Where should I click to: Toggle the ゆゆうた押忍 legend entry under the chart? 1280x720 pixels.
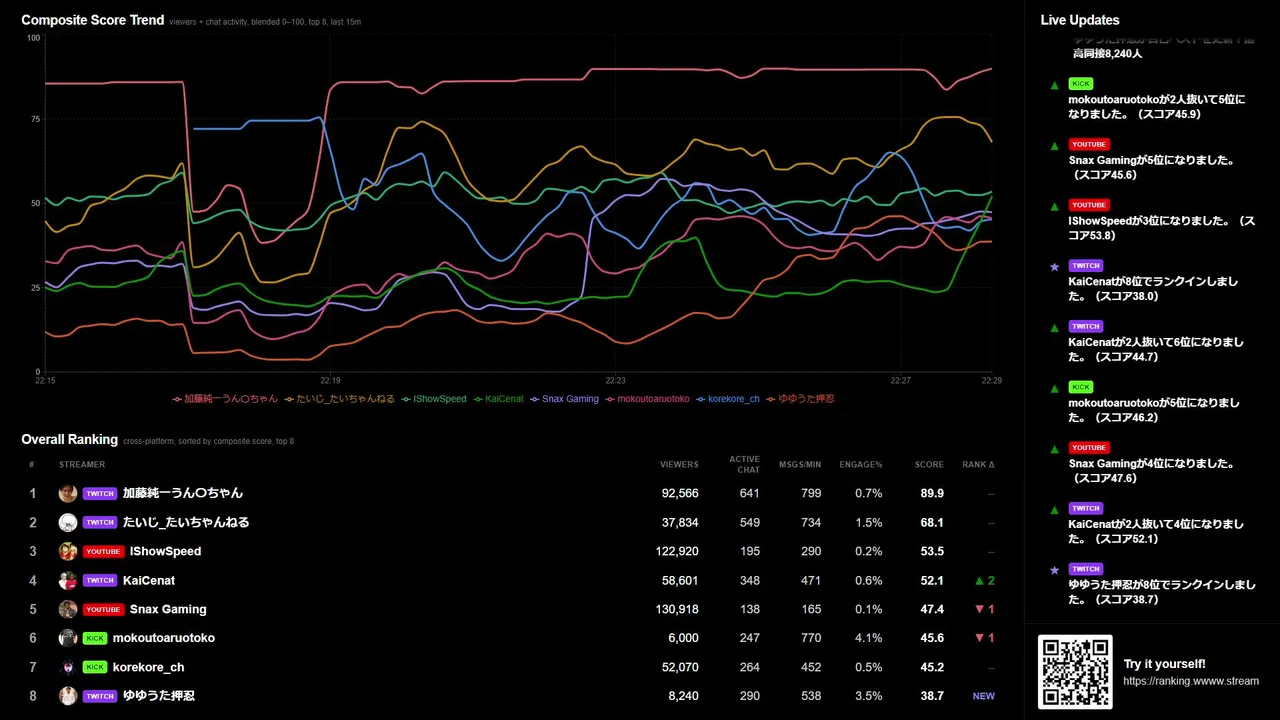[x=800, y=399]
